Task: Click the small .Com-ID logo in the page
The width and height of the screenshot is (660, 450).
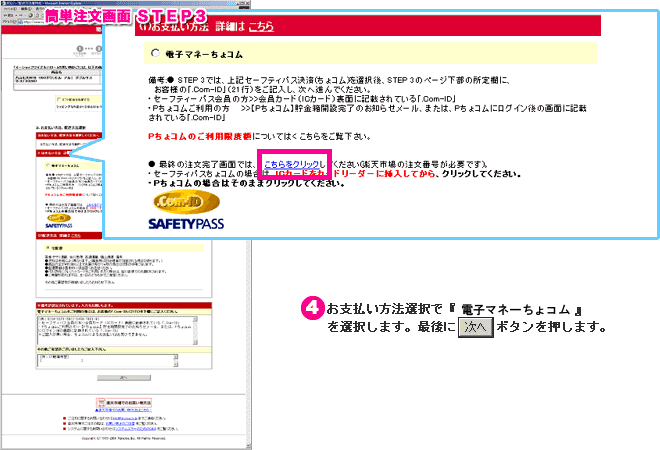Action: pos(59,218)
